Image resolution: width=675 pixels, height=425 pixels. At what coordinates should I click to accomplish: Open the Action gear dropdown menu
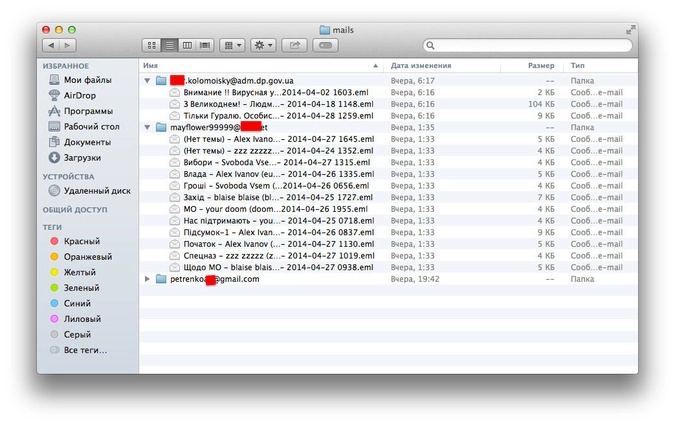pos(264,46)
